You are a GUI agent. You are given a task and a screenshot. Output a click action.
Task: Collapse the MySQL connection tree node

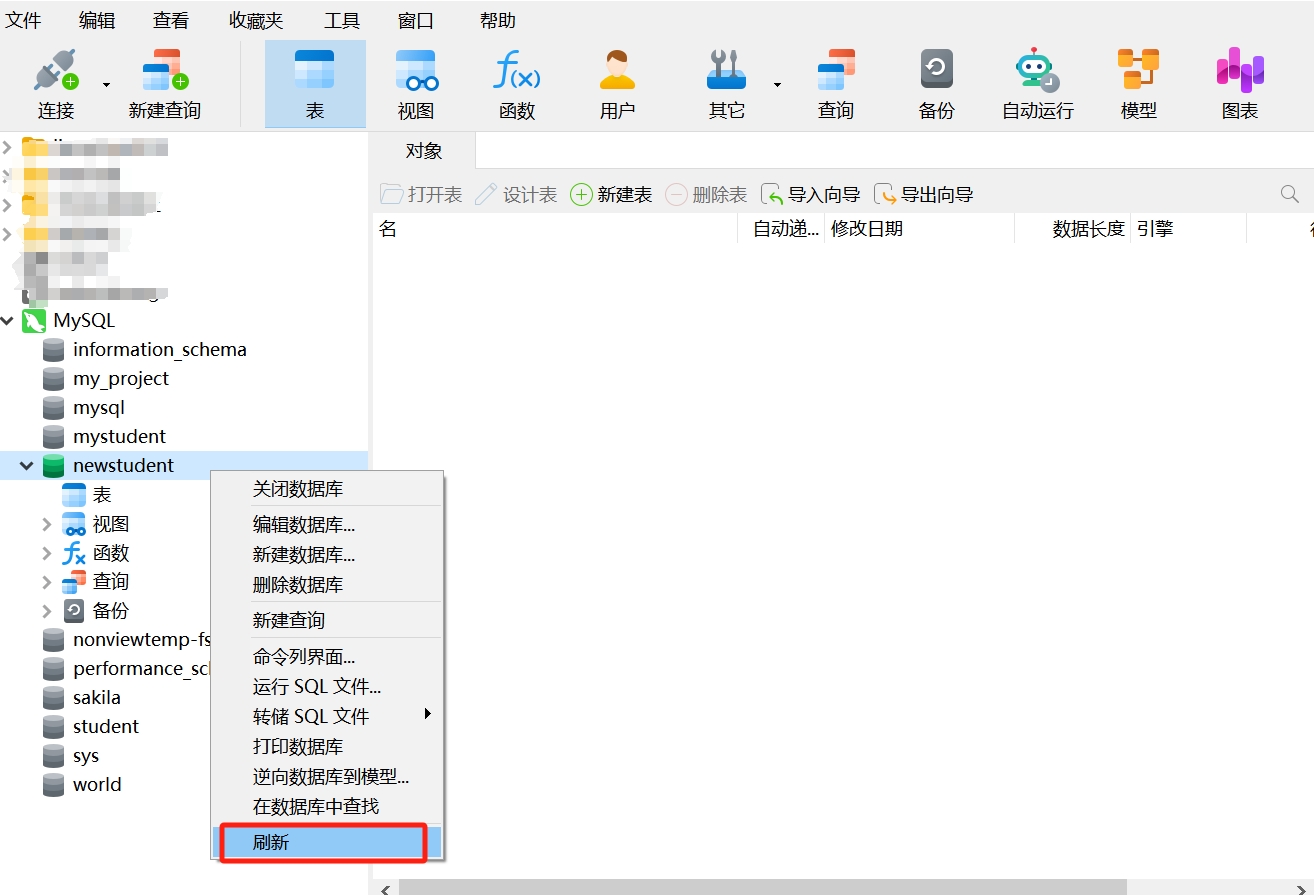pyautogui.click(x=8, y=321)
